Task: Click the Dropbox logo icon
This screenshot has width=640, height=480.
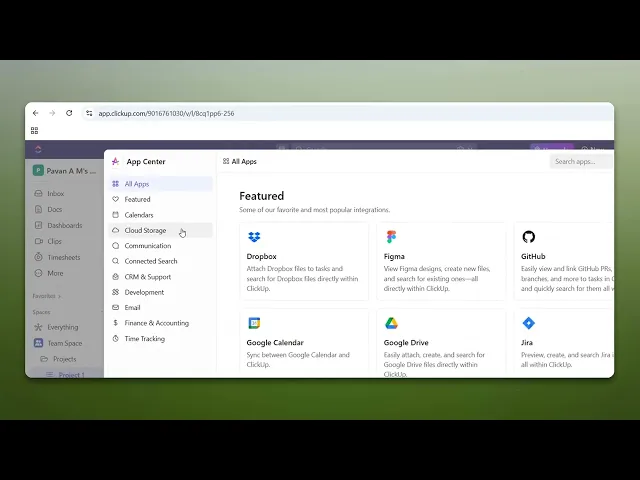Action: pos(254,237)
